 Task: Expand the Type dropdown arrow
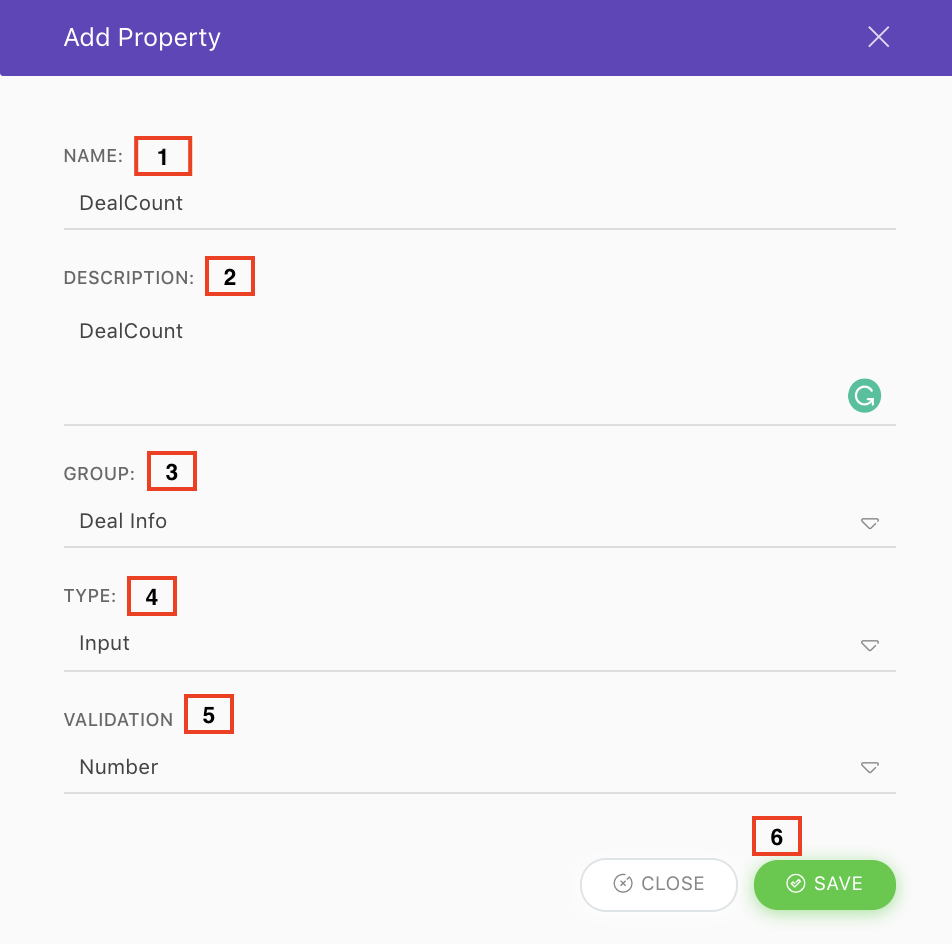869,645
